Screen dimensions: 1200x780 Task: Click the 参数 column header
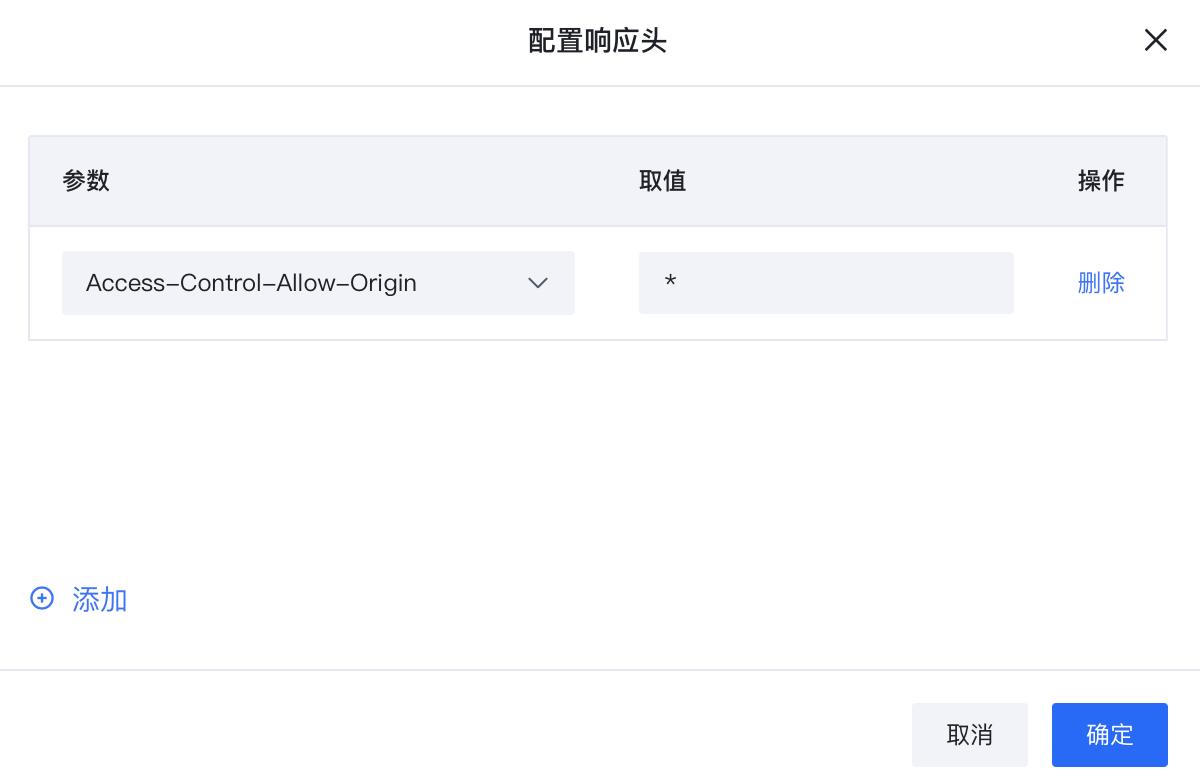pos(86,180)
